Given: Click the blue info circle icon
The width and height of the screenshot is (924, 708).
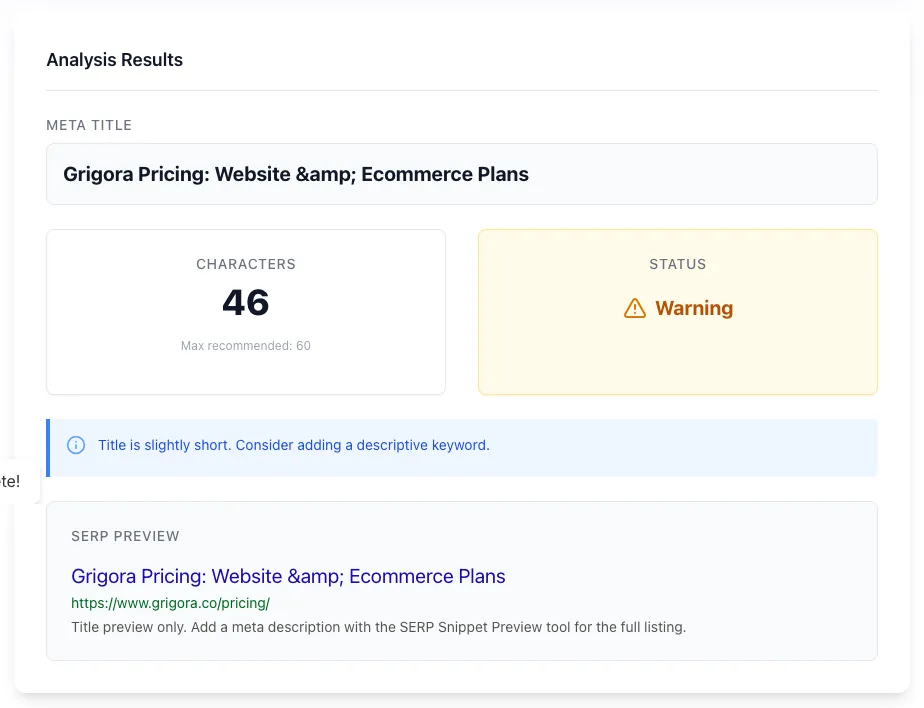Looking at the screenshot, I should (x=75, y=445).
